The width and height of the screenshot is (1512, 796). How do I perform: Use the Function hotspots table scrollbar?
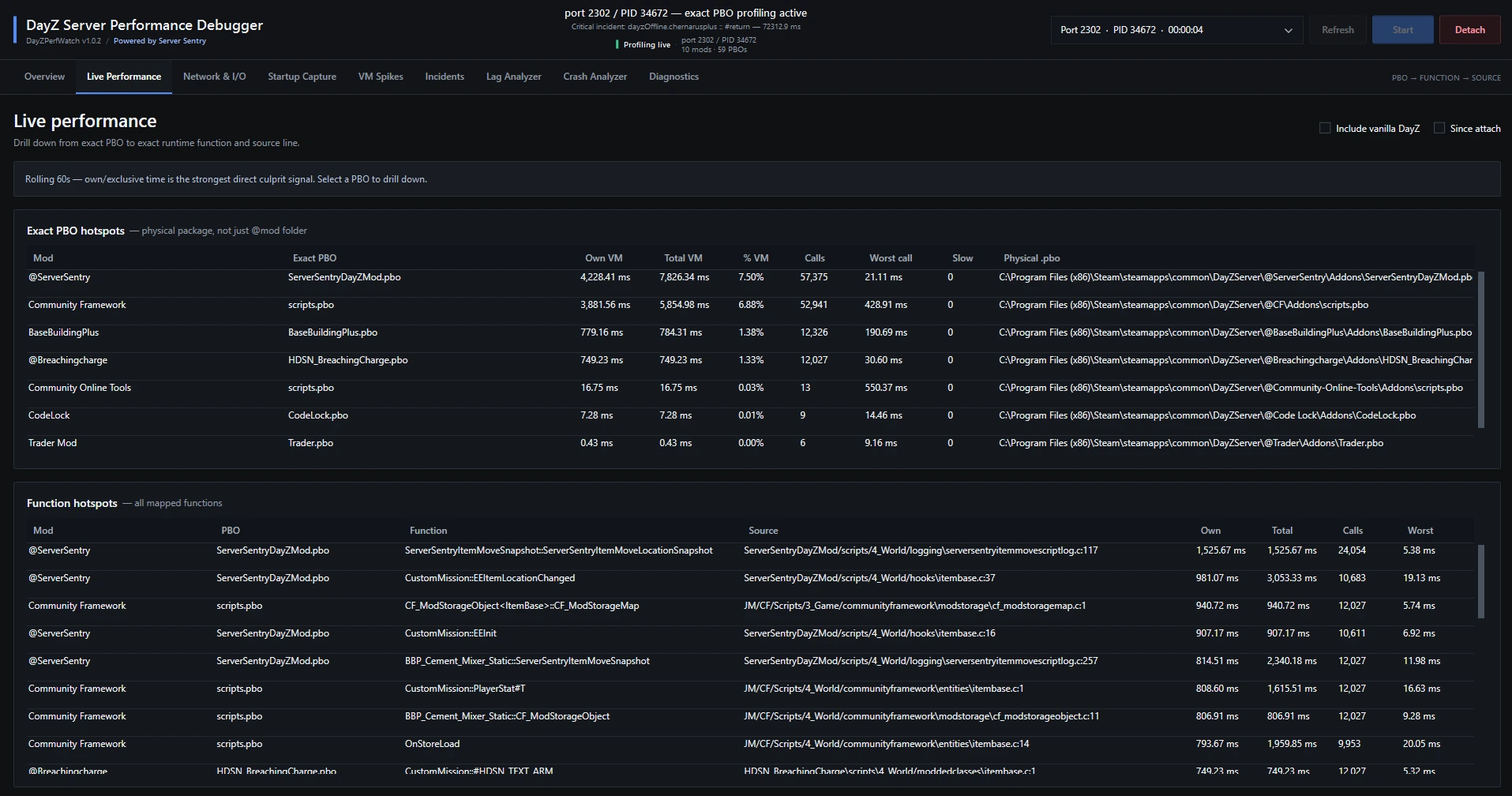tap(1480, 581)
